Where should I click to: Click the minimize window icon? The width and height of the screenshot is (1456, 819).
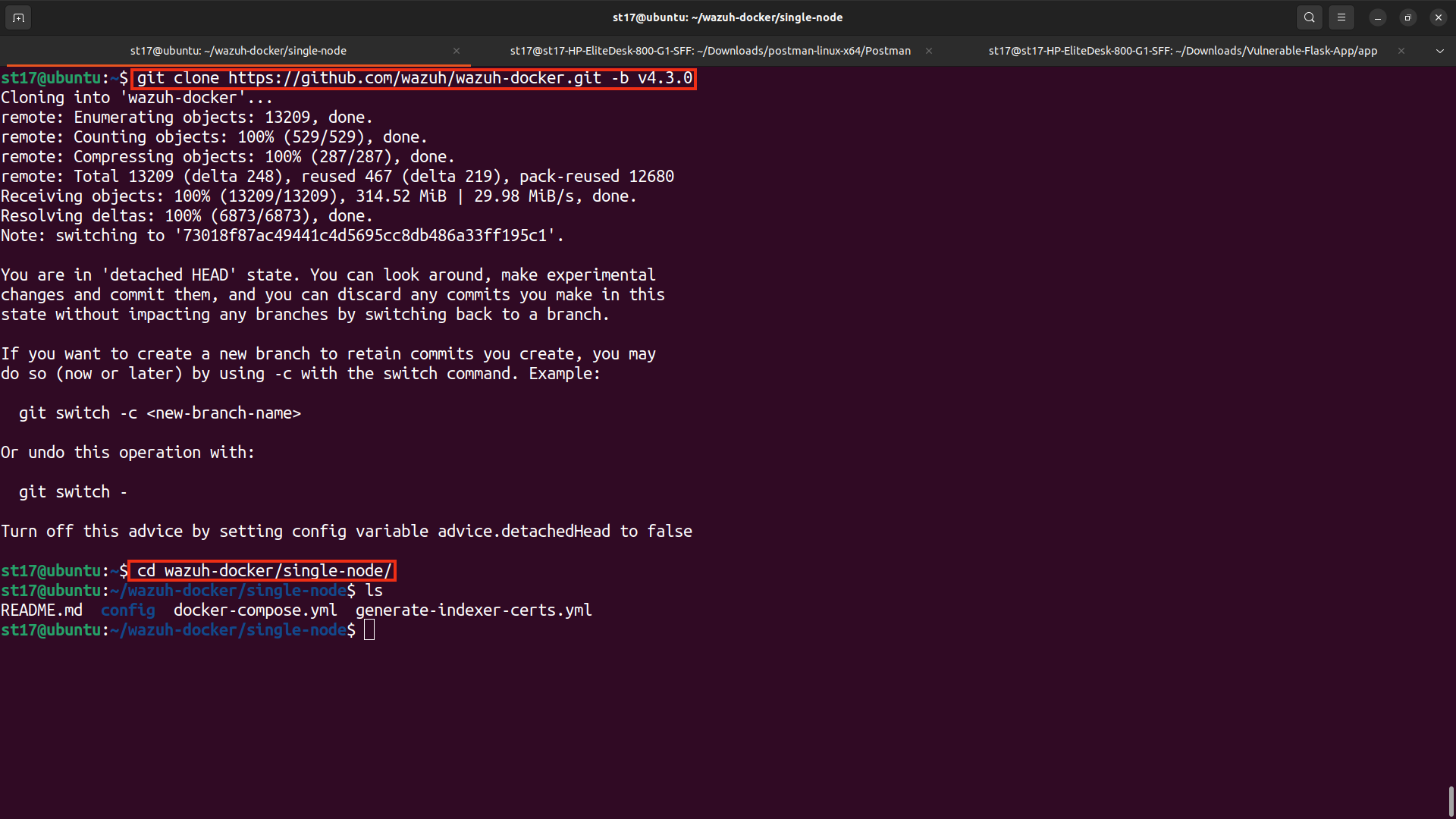pyautogui.click(x=1377, y=17)
